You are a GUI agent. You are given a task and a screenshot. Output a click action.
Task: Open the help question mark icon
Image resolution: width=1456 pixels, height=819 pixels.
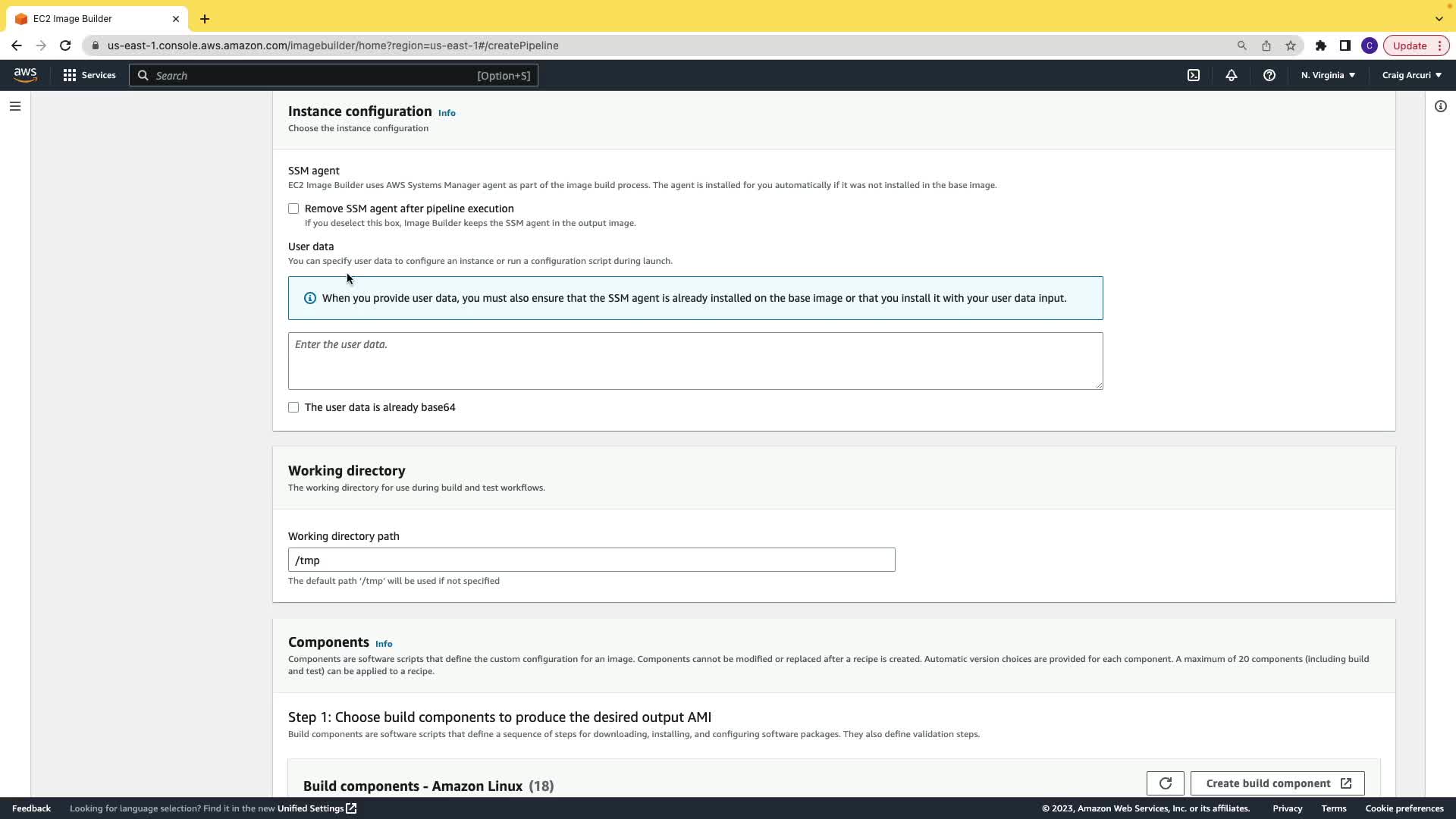coord(1269,75)
